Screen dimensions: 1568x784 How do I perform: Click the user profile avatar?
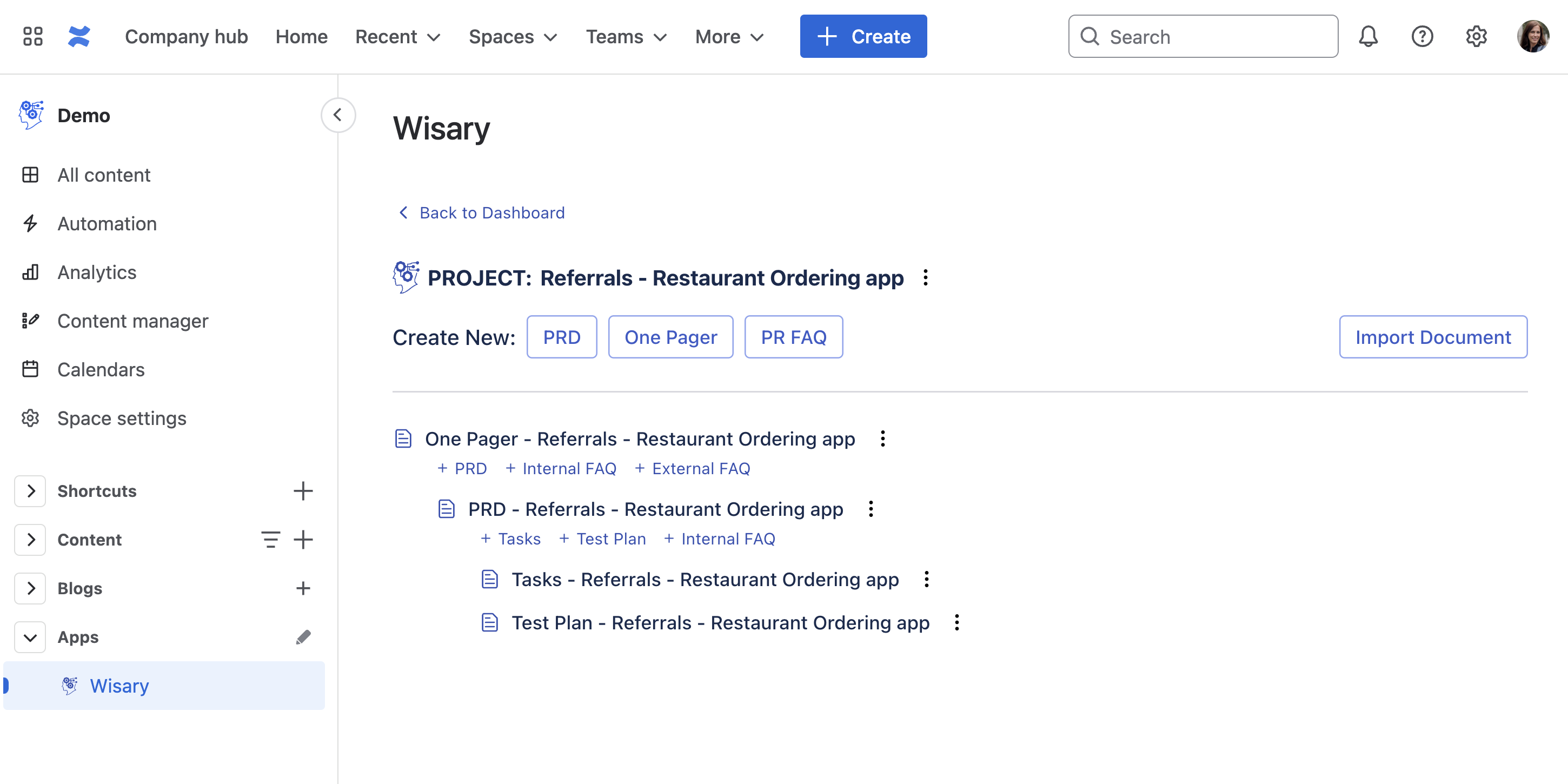pos(1532,37)
